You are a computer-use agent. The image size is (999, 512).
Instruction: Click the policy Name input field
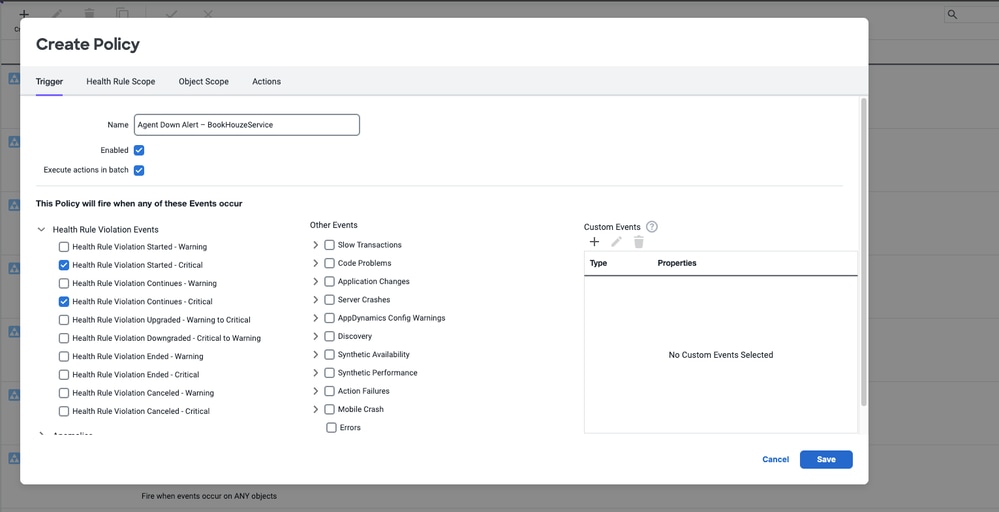coord(247,125)
